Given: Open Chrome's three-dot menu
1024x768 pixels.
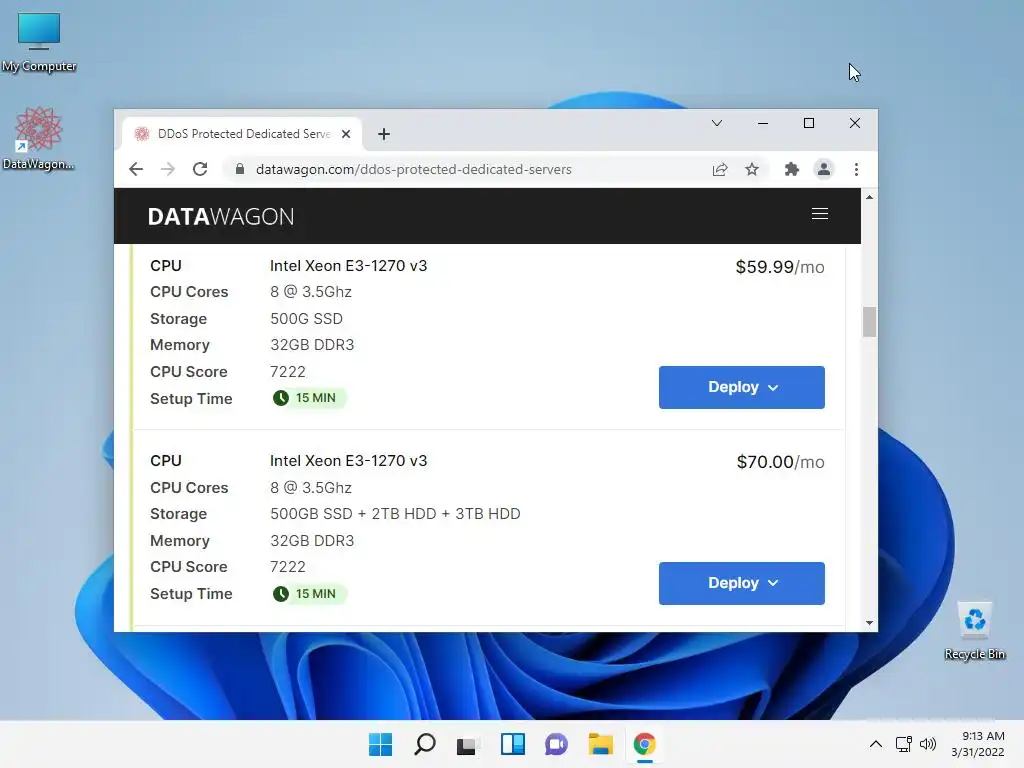Looking at the screenshot, I should point(856,169).
